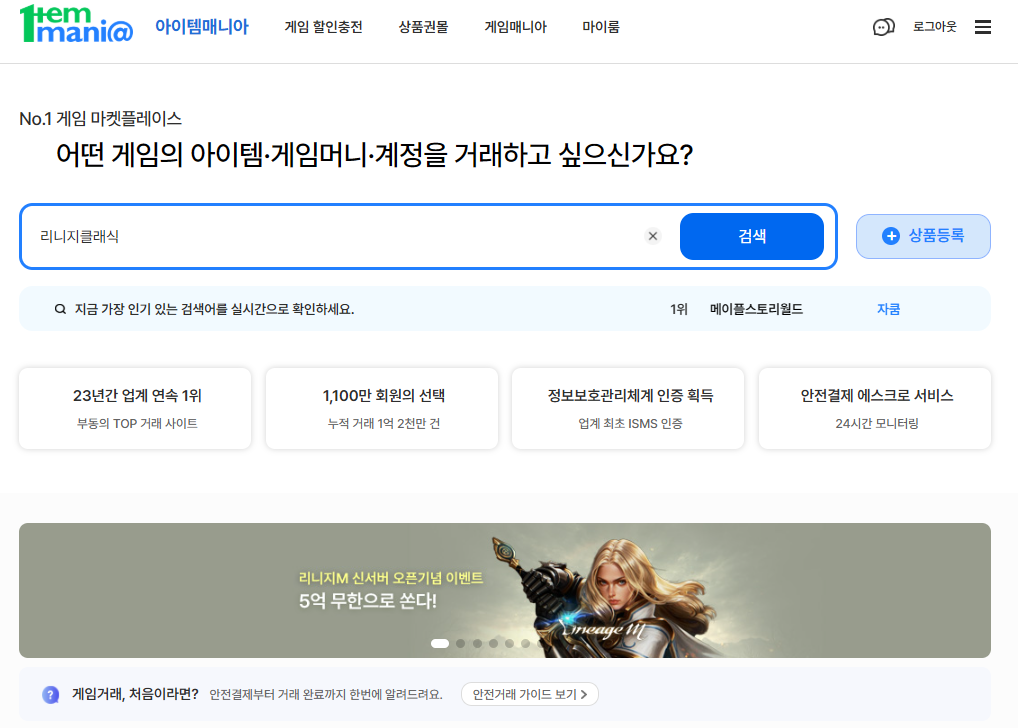Select the fifth banner pagination dot
The image size is (1018, 728).
tap(510, 644)
